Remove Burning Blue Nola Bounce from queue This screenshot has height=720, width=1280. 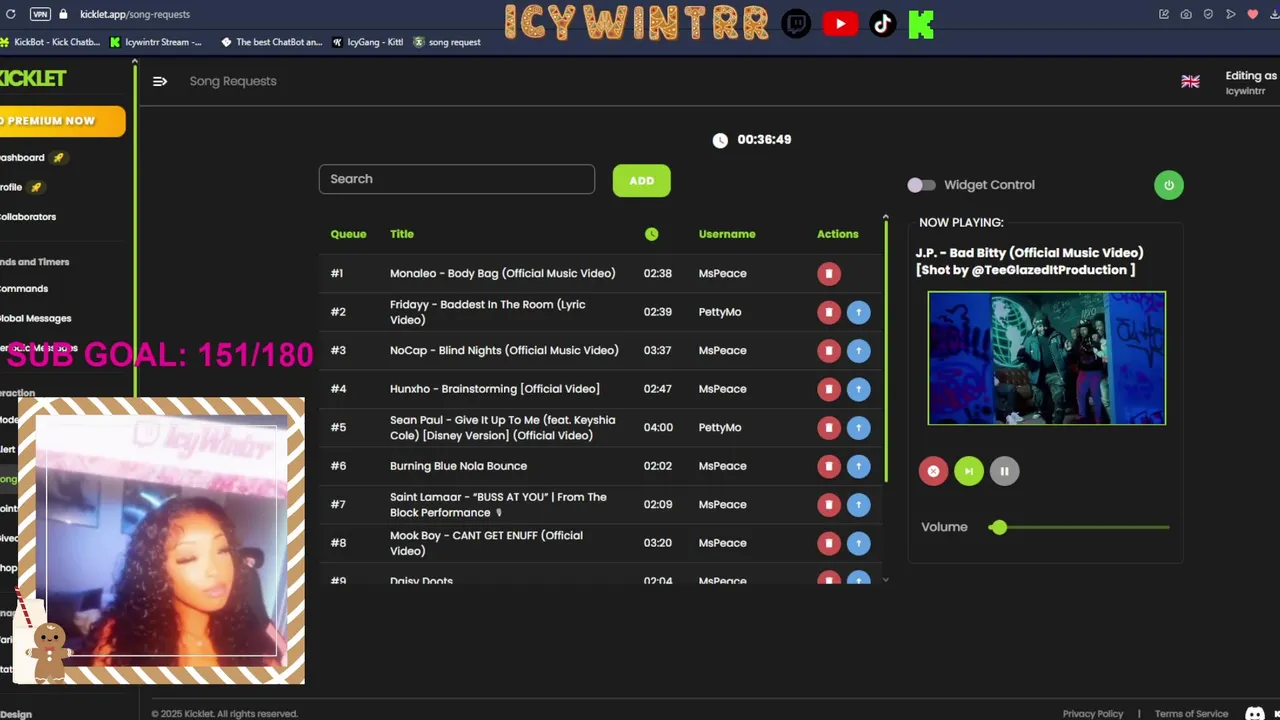coord(829,466)
